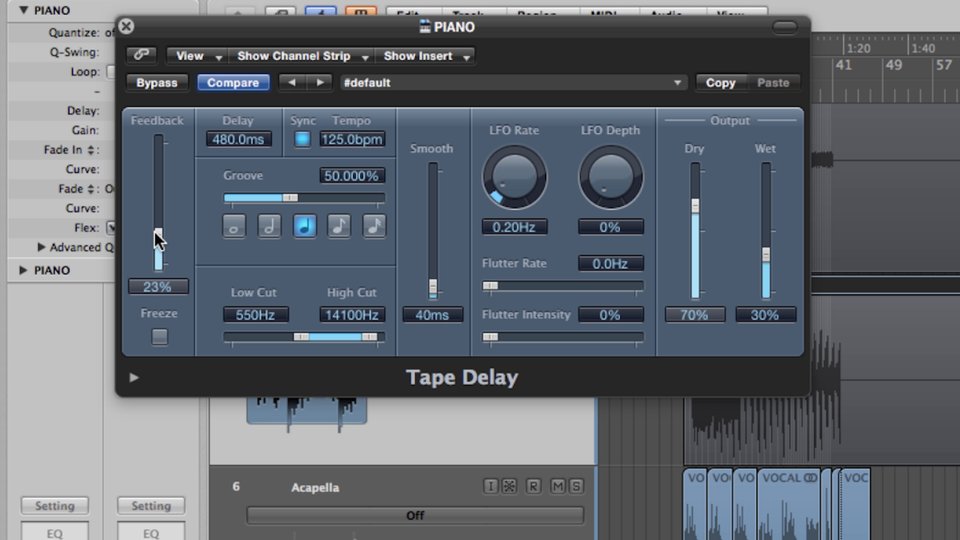Click the Low Cut filter slider handle
960x540 pixels.
pyautogui.click(x=301, y=337)
